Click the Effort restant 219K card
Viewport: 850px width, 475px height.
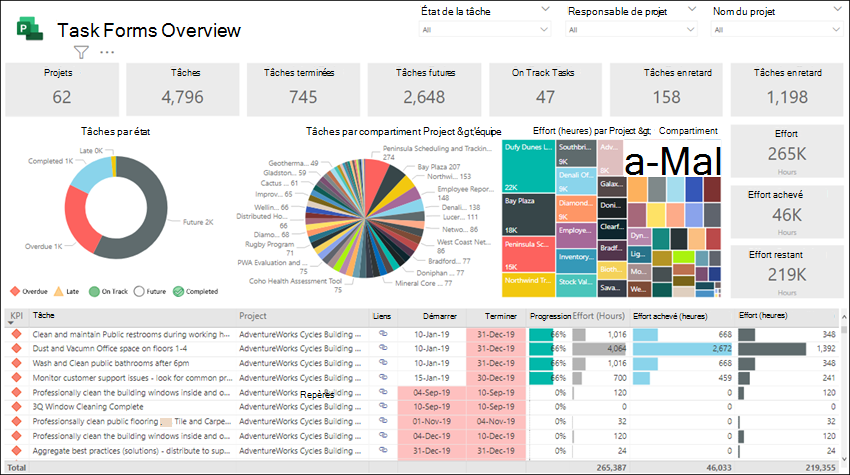tap(787, 272)
